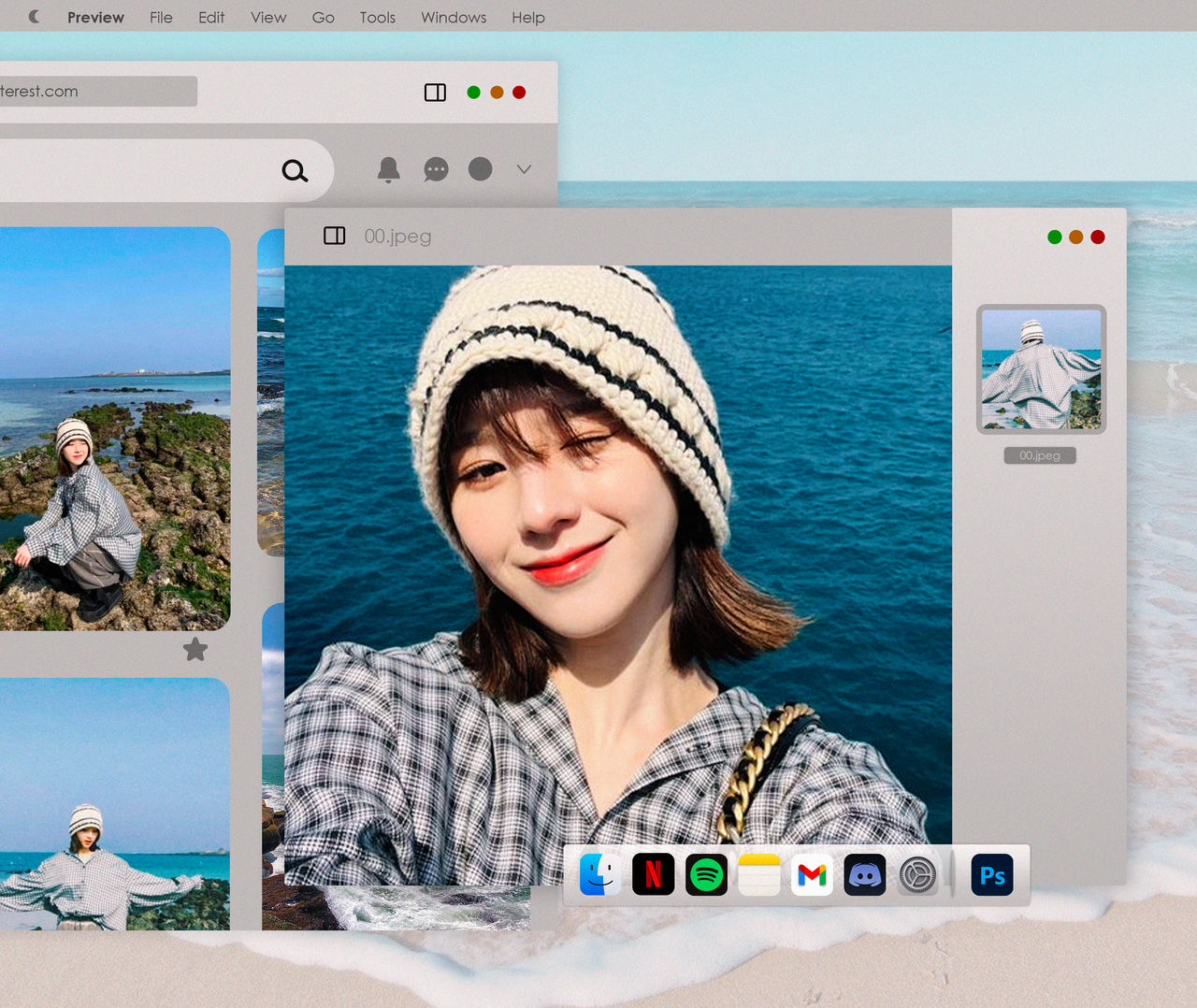Open the Notes app icon
This screenshot has width=1197, height=1008.
point(759,875)
